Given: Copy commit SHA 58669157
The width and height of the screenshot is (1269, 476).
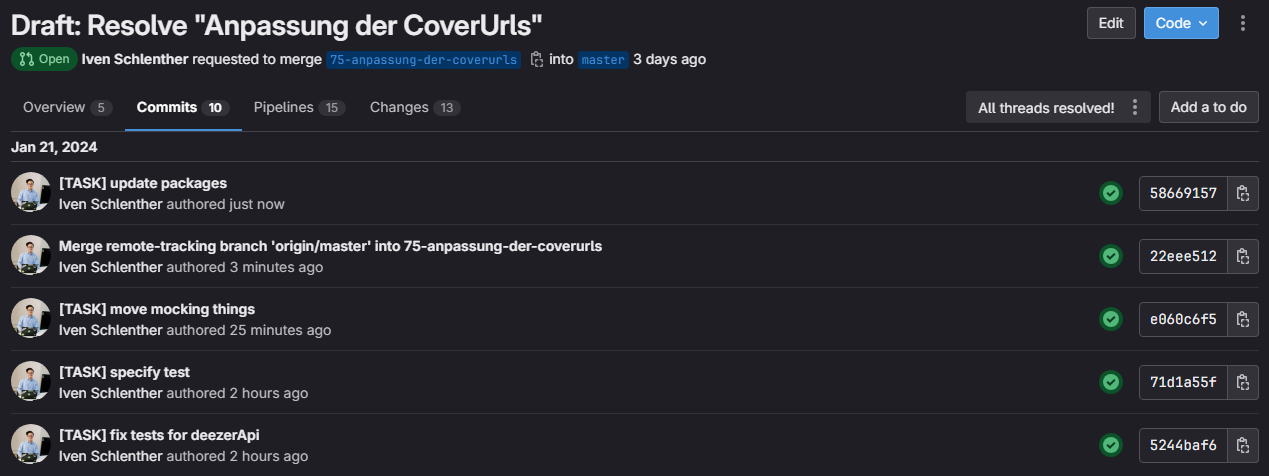Looking at the screenshot, I should [x=1242, y=193].
